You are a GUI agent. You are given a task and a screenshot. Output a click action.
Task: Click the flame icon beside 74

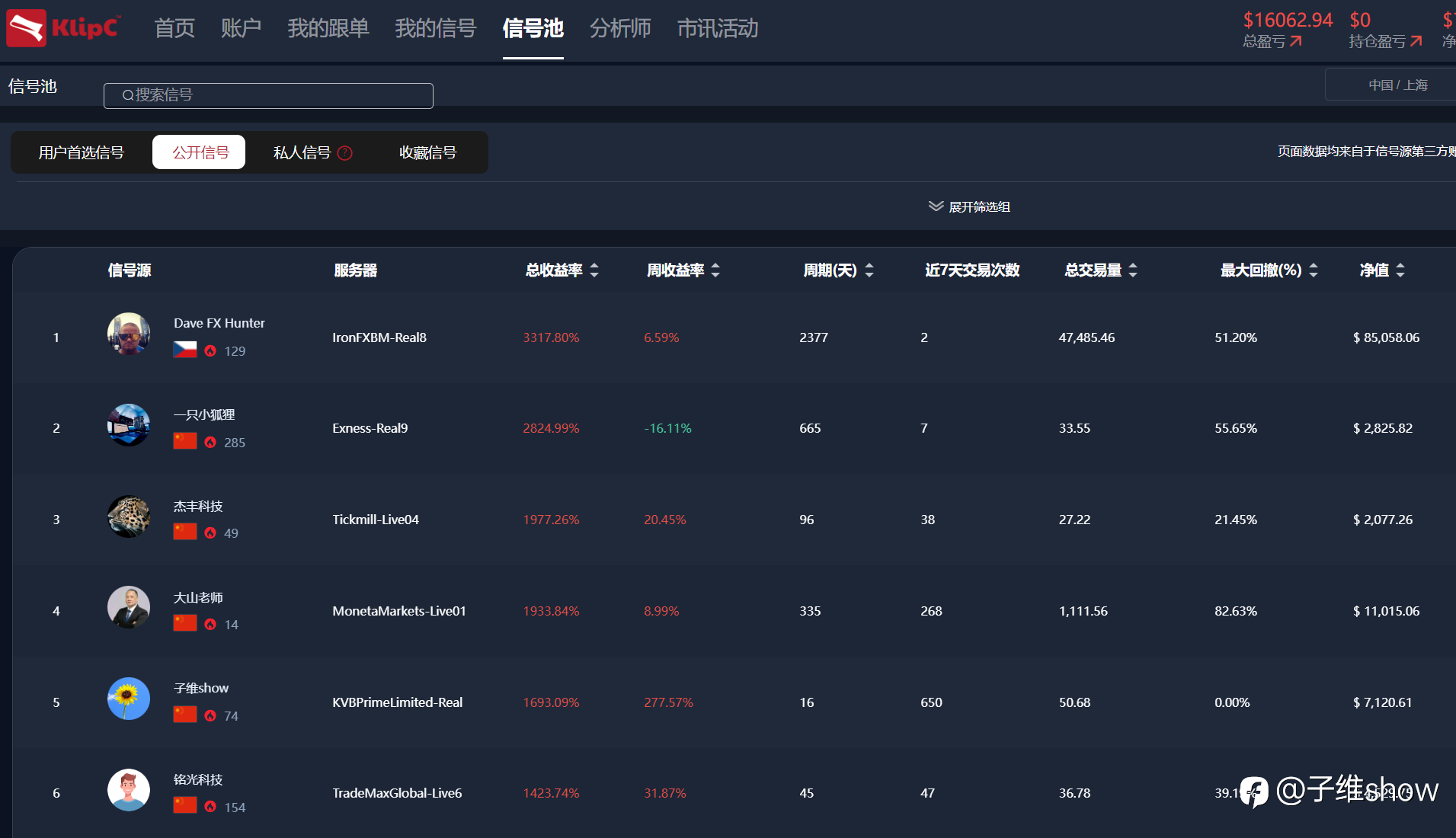coord(210,716)
